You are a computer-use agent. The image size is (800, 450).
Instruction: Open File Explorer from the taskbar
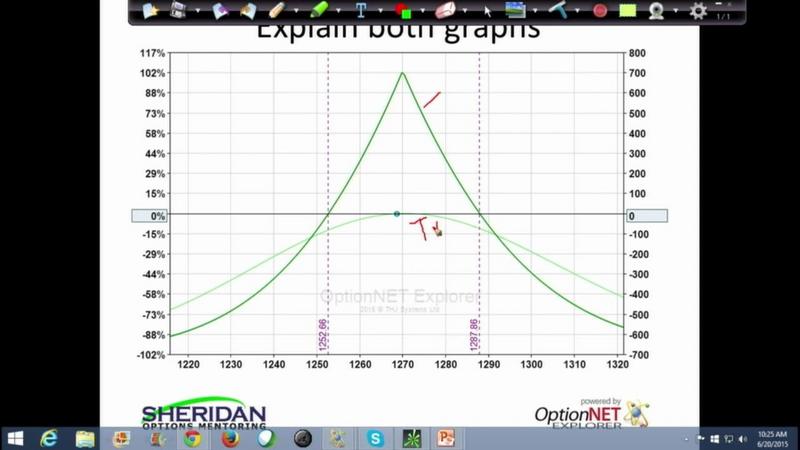[x=85, y=438]
